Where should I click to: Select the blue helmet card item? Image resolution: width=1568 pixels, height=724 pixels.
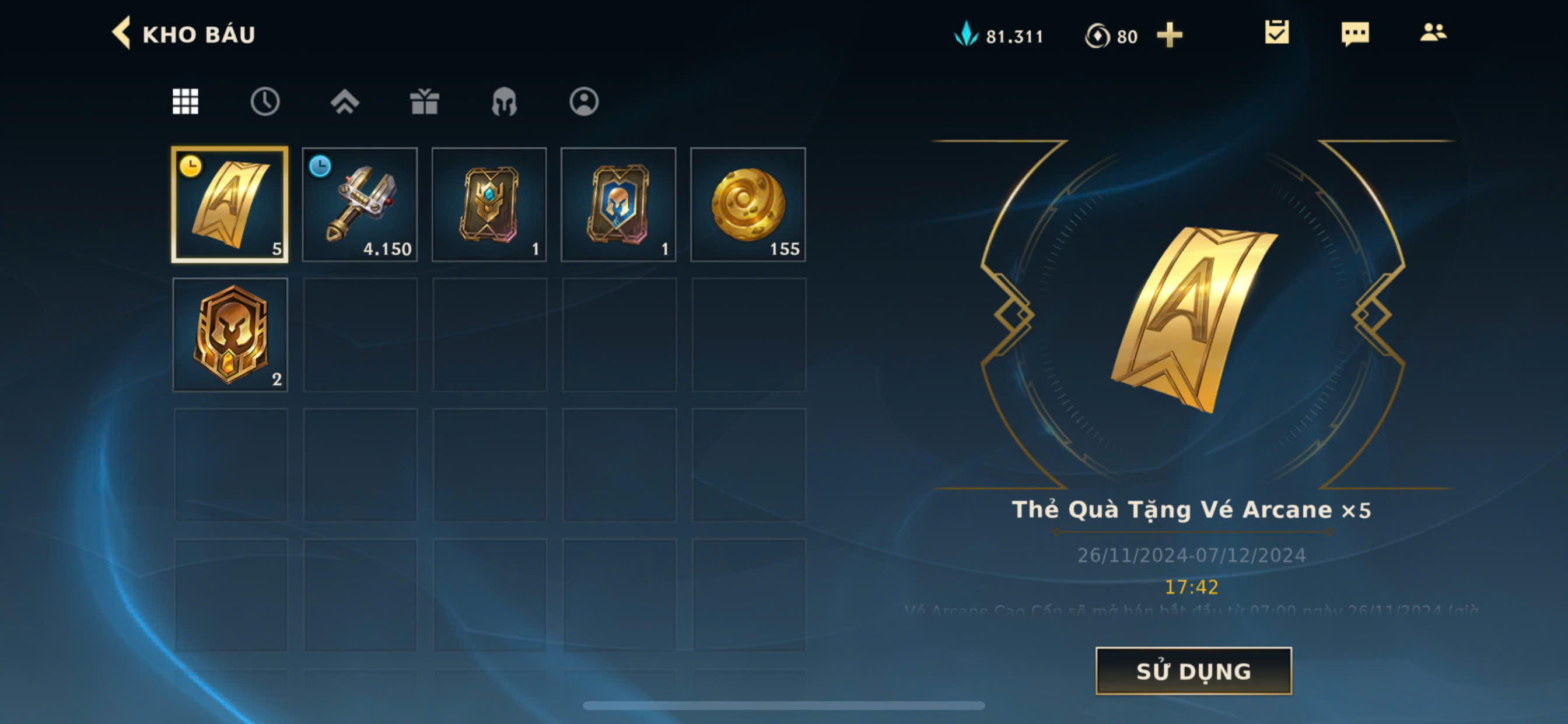point(618,205)
